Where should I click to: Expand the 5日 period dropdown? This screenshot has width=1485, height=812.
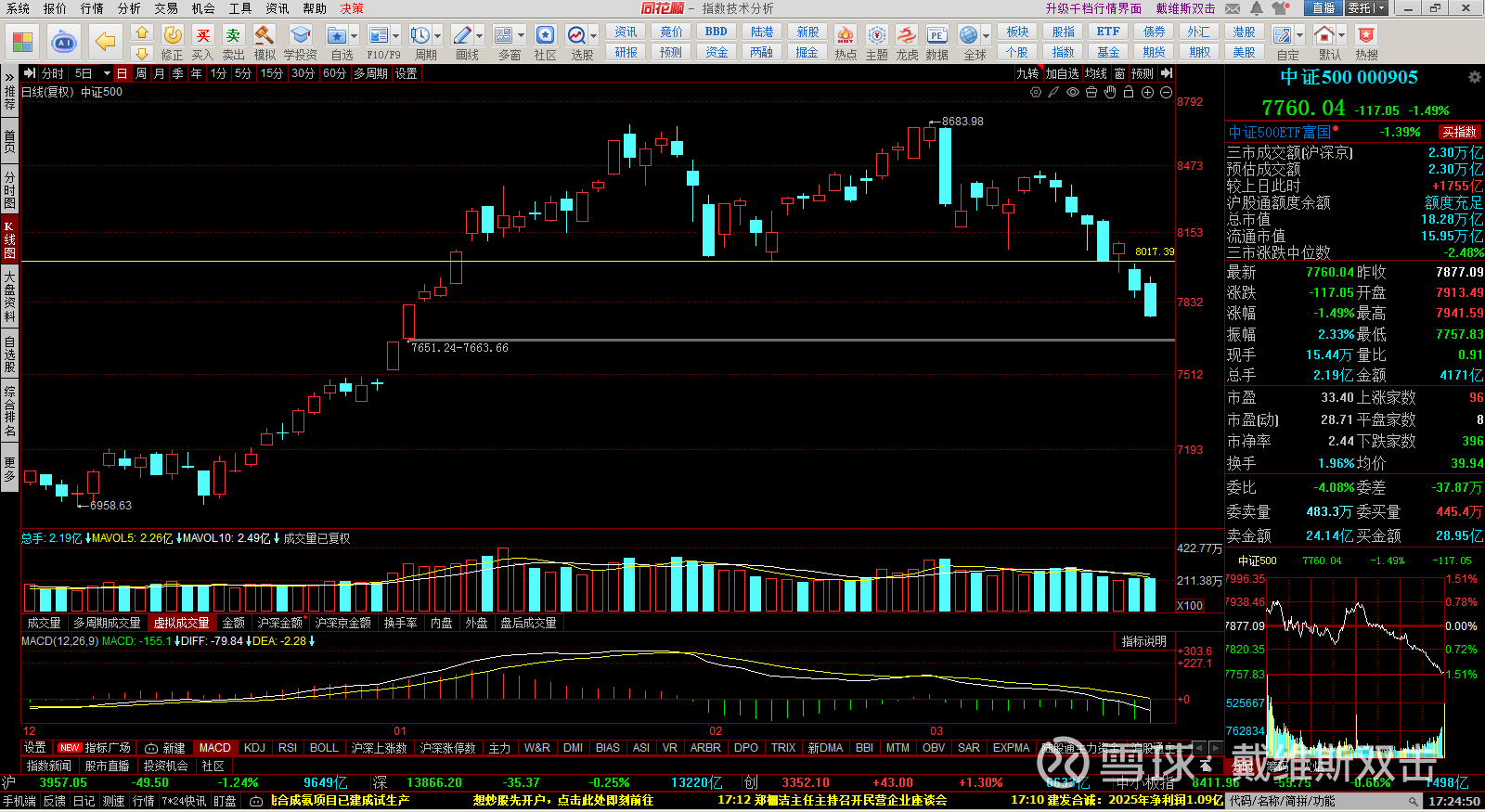(107, 73)
